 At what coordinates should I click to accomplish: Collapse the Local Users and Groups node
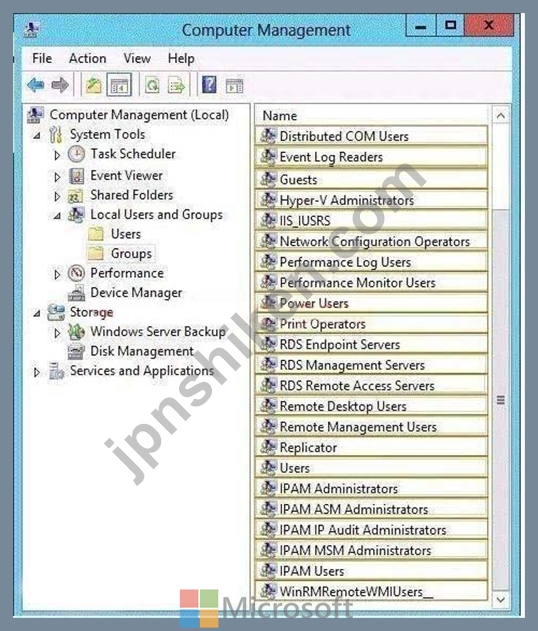[x=57, y=216]
